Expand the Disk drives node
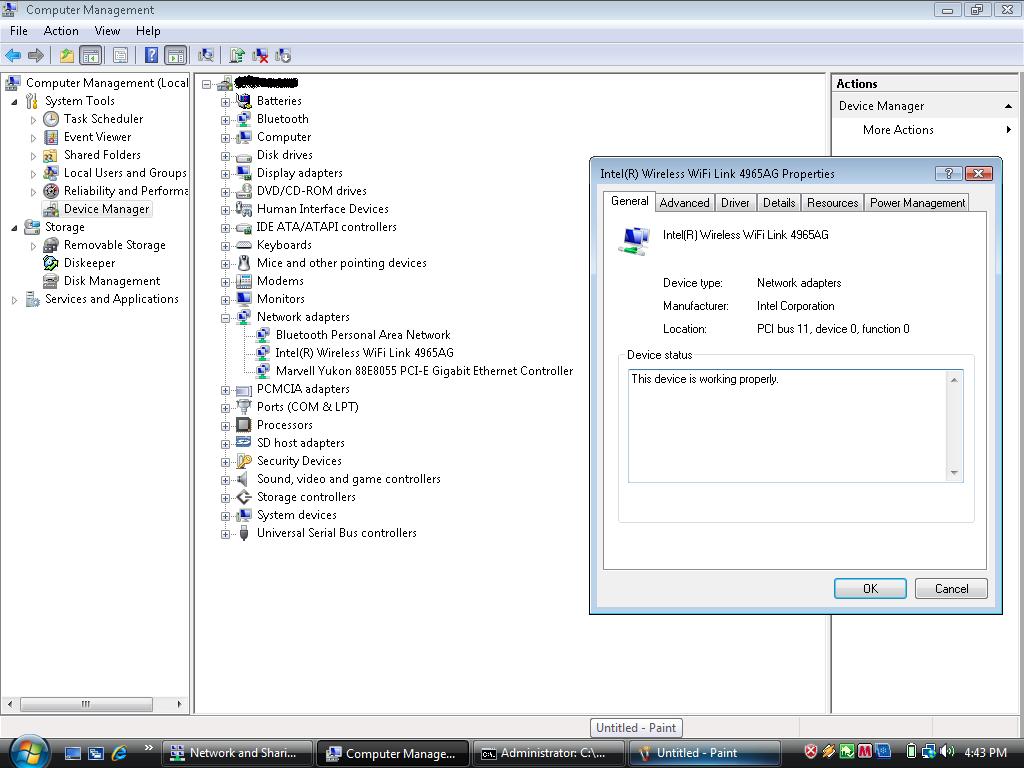1024x768 pixels. click(225, 155)
